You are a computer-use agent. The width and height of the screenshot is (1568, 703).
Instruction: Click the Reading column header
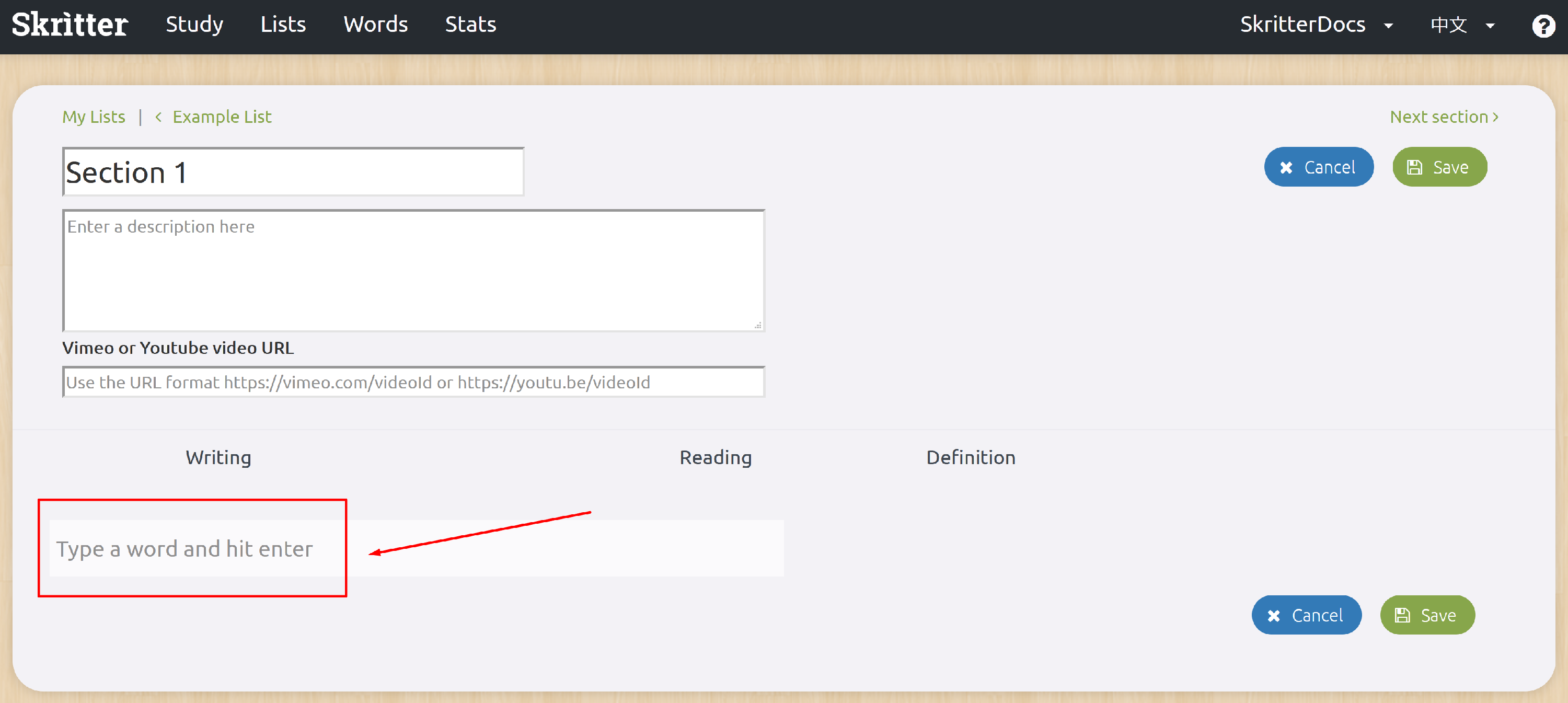(x=716, y=457)
